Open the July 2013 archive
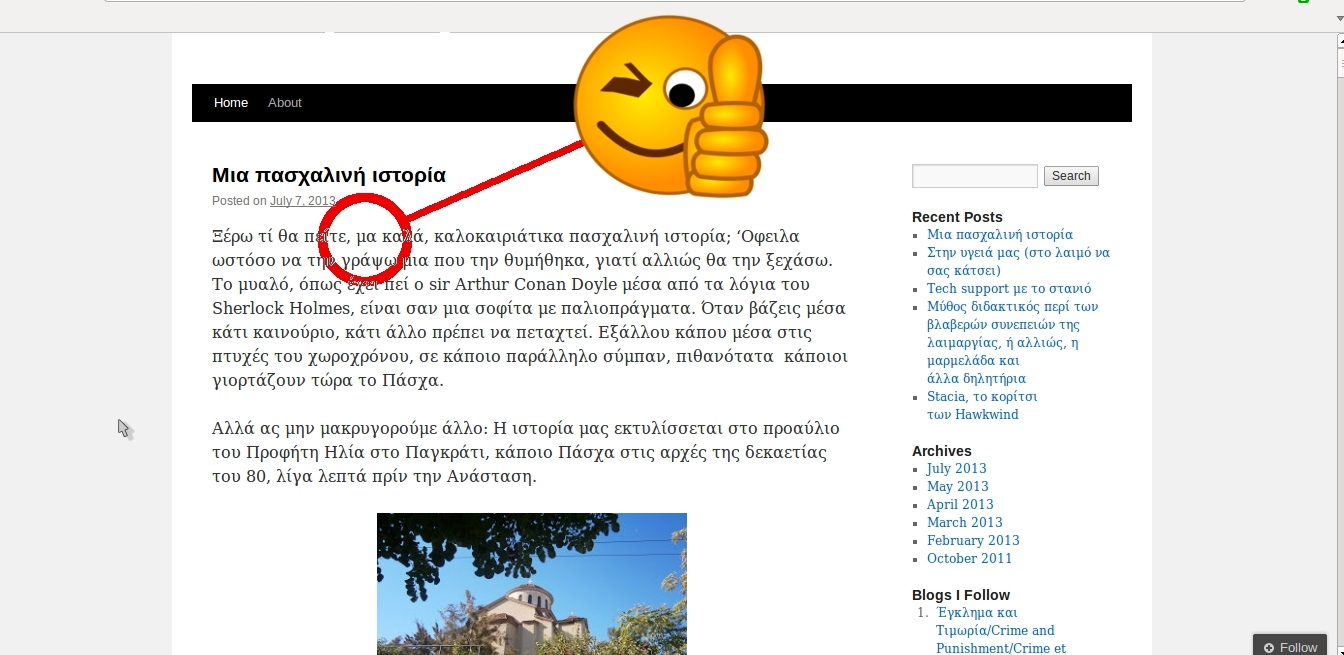This screenshot has width=1344, height=655. pos(956,469)
